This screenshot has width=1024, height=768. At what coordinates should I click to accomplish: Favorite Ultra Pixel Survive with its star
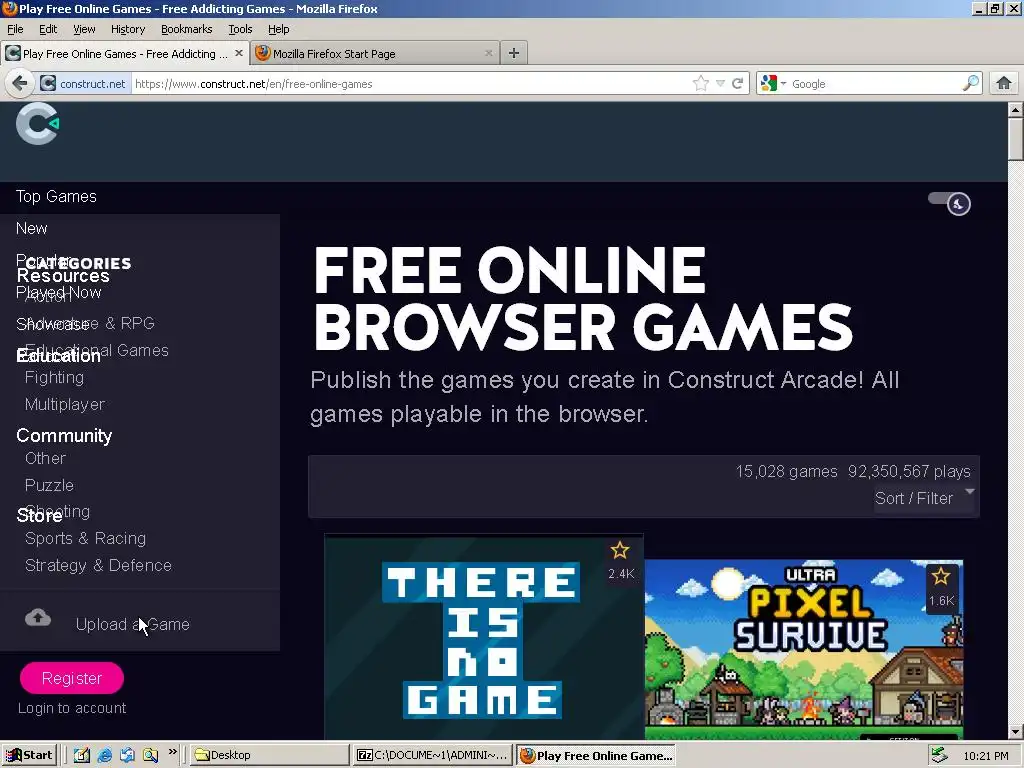[941, 576]
